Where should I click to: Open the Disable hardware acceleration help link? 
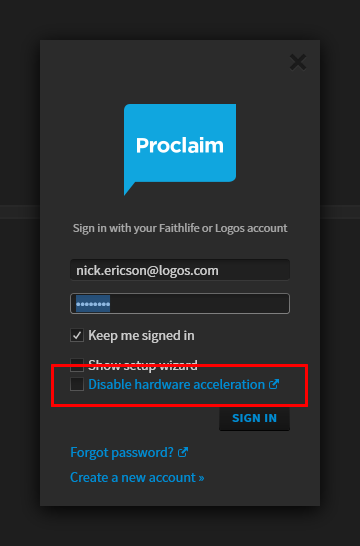pyautogui.click(x=177, y=384)
